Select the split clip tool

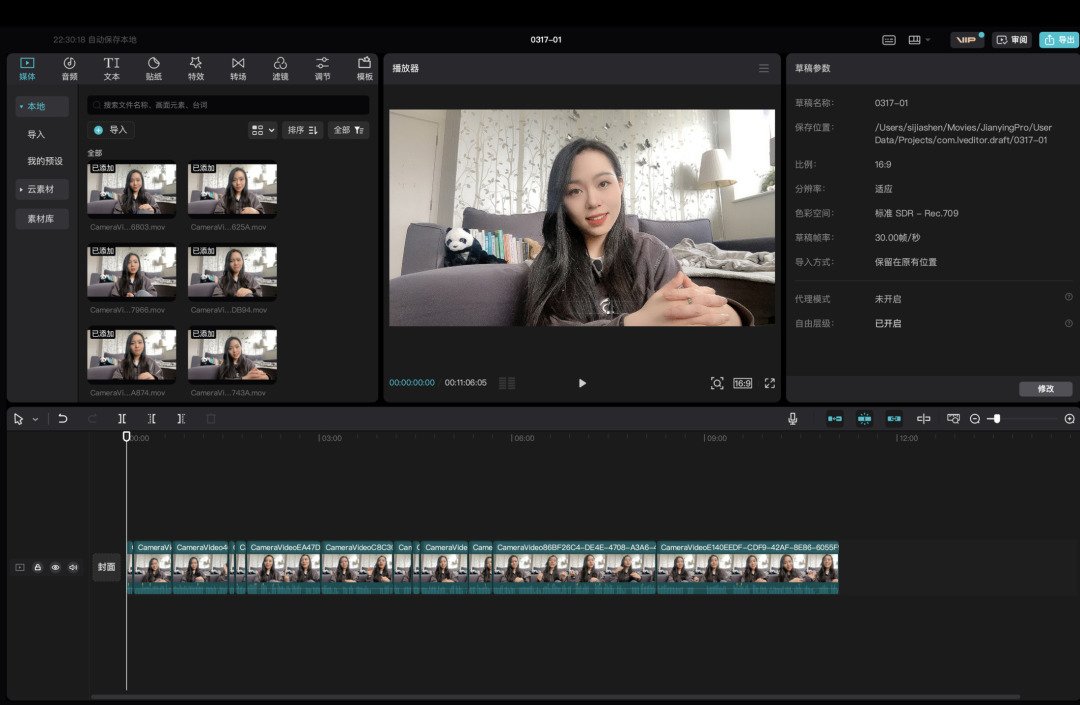click(x=122, y=418)
